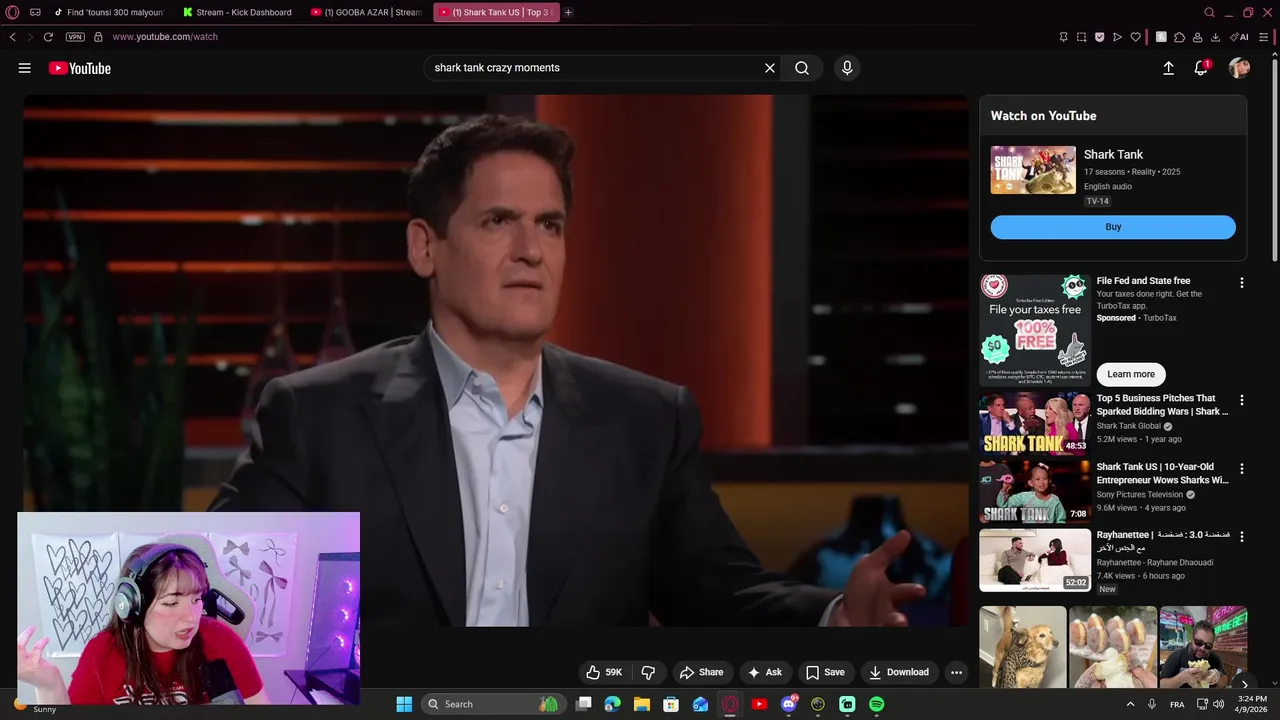
Task: Toggle the Opera VPN badge
Action: (75, 37)
